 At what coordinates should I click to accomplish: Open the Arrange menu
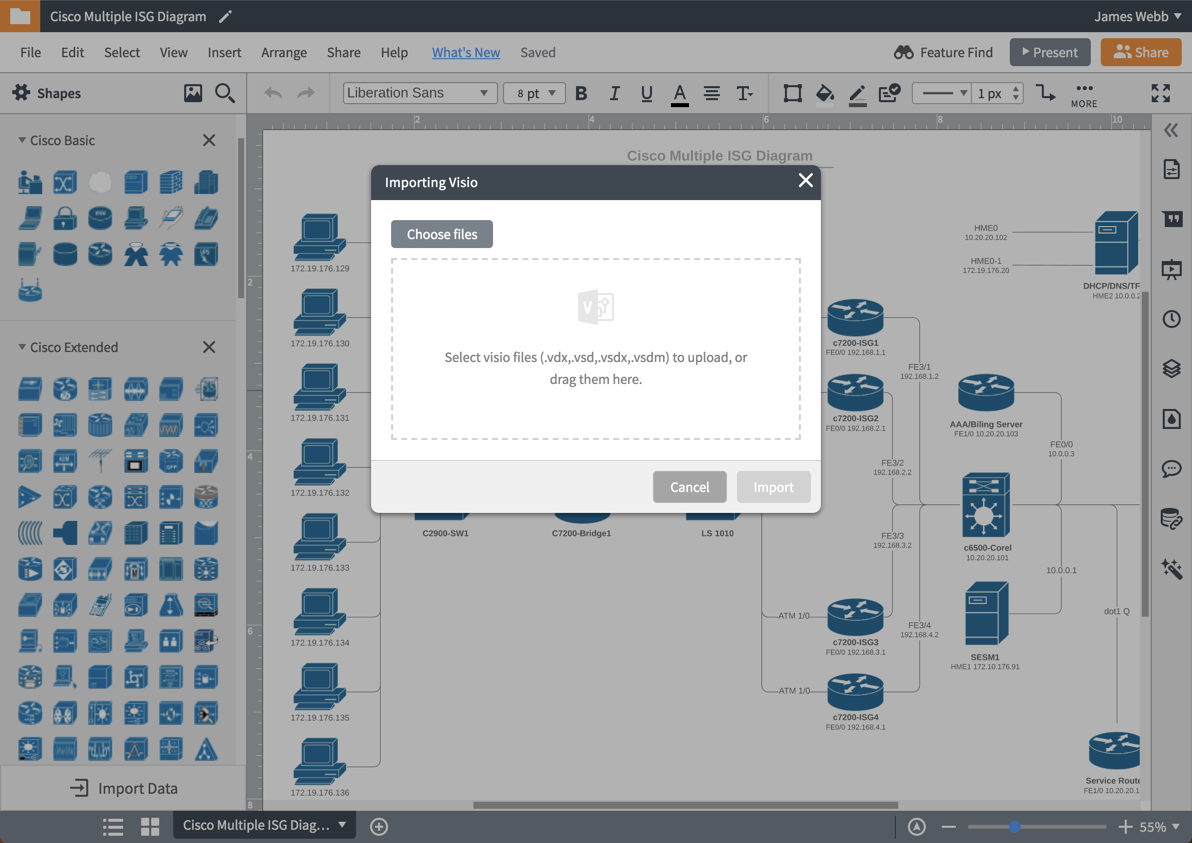click(284, 52)
